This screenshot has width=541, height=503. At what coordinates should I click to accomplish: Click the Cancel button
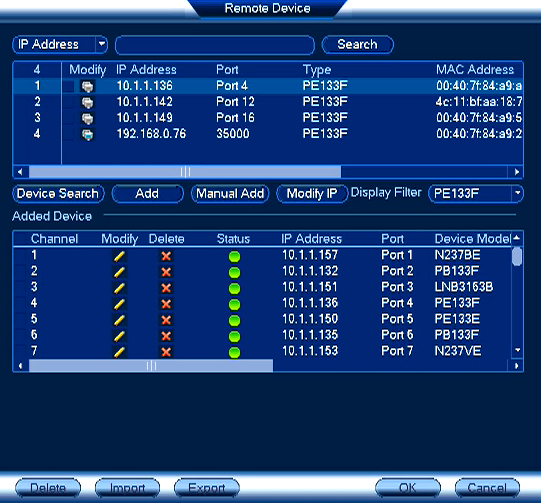click(487, 488)
